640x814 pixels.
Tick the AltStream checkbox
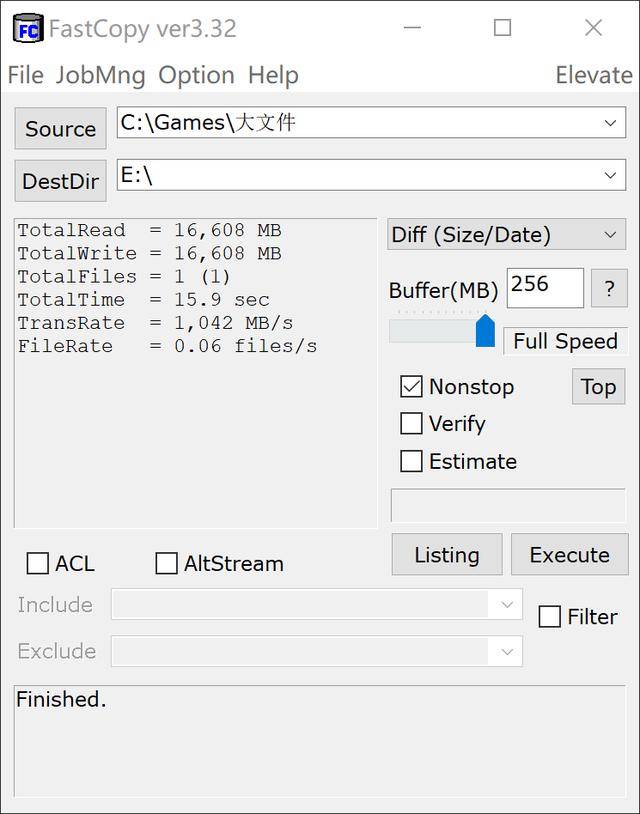166,564
